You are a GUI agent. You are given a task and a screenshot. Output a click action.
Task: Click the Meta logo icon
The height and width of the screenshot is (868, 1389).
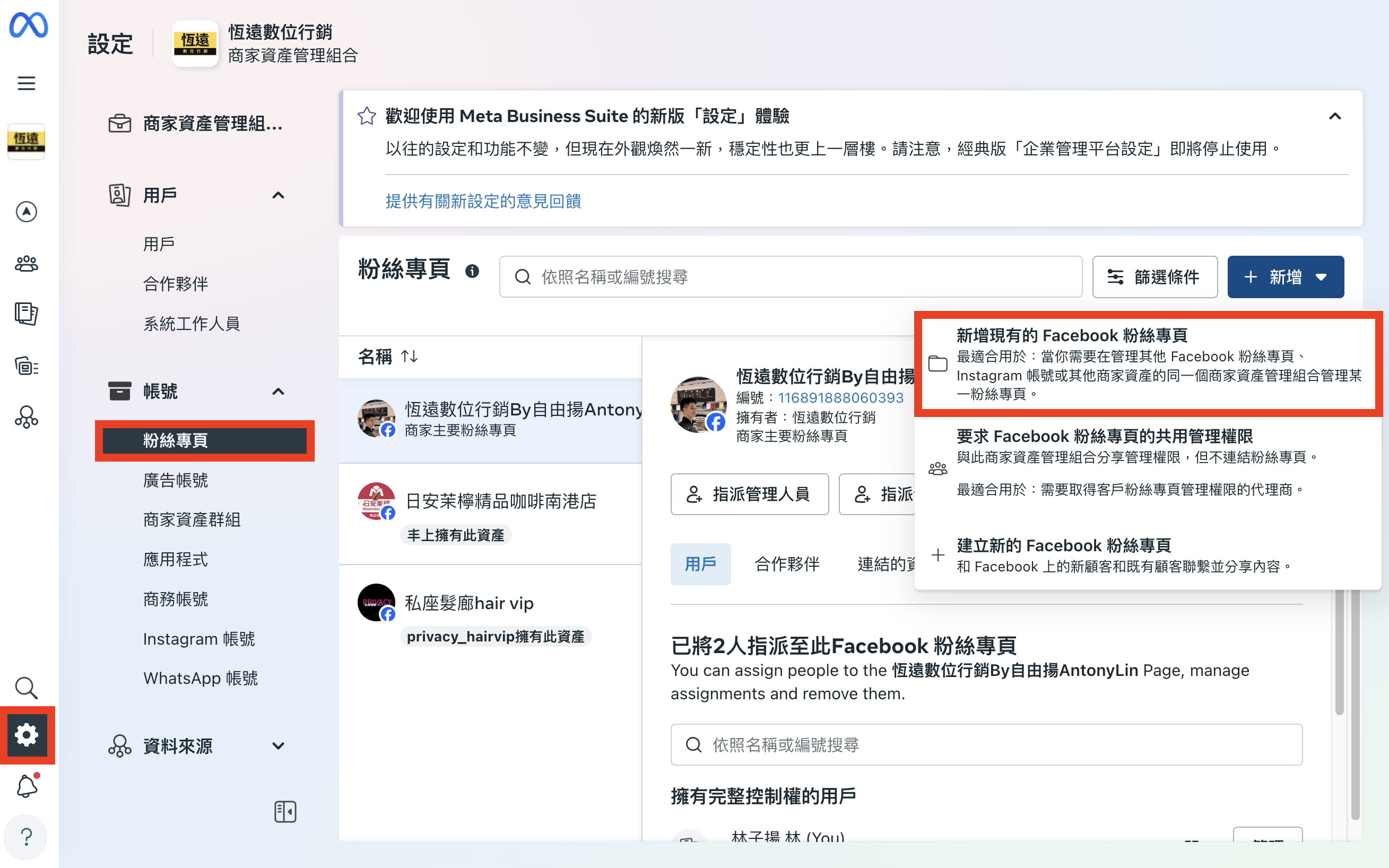28,25
